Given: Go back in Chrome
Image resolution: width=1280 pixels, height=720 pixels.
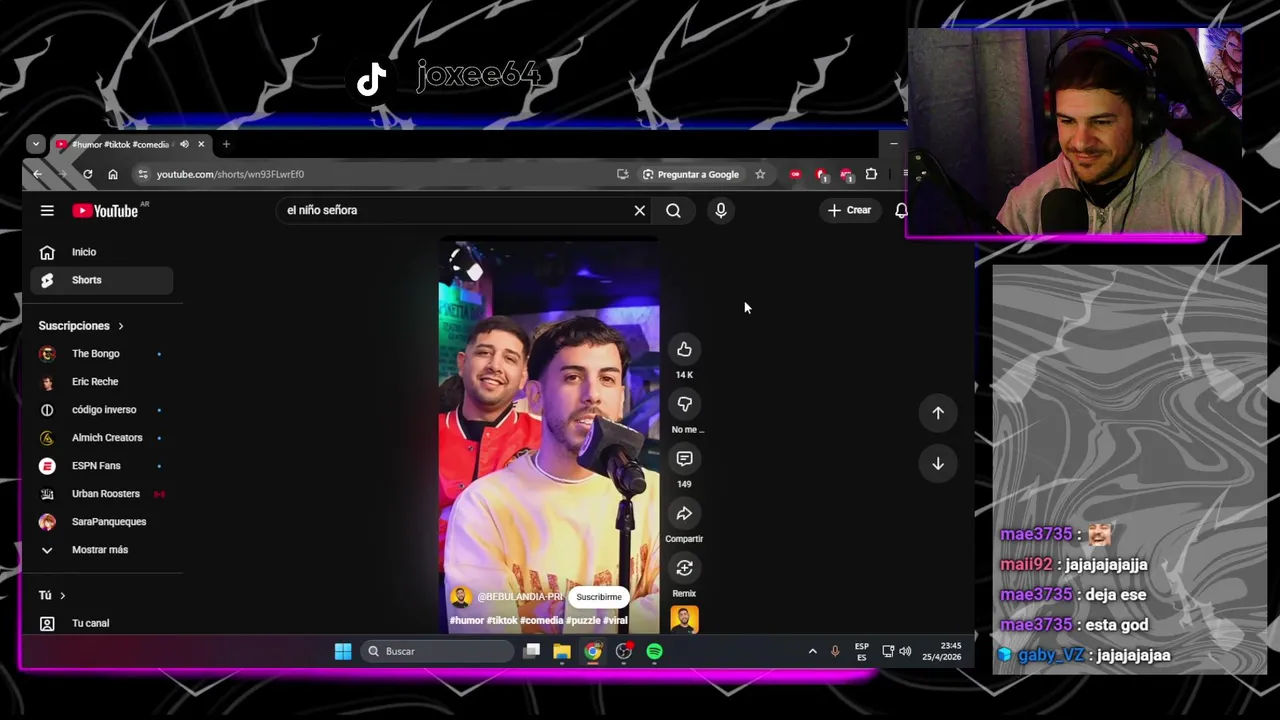Looking at the screenshot, I should click(x=37, y=174).
